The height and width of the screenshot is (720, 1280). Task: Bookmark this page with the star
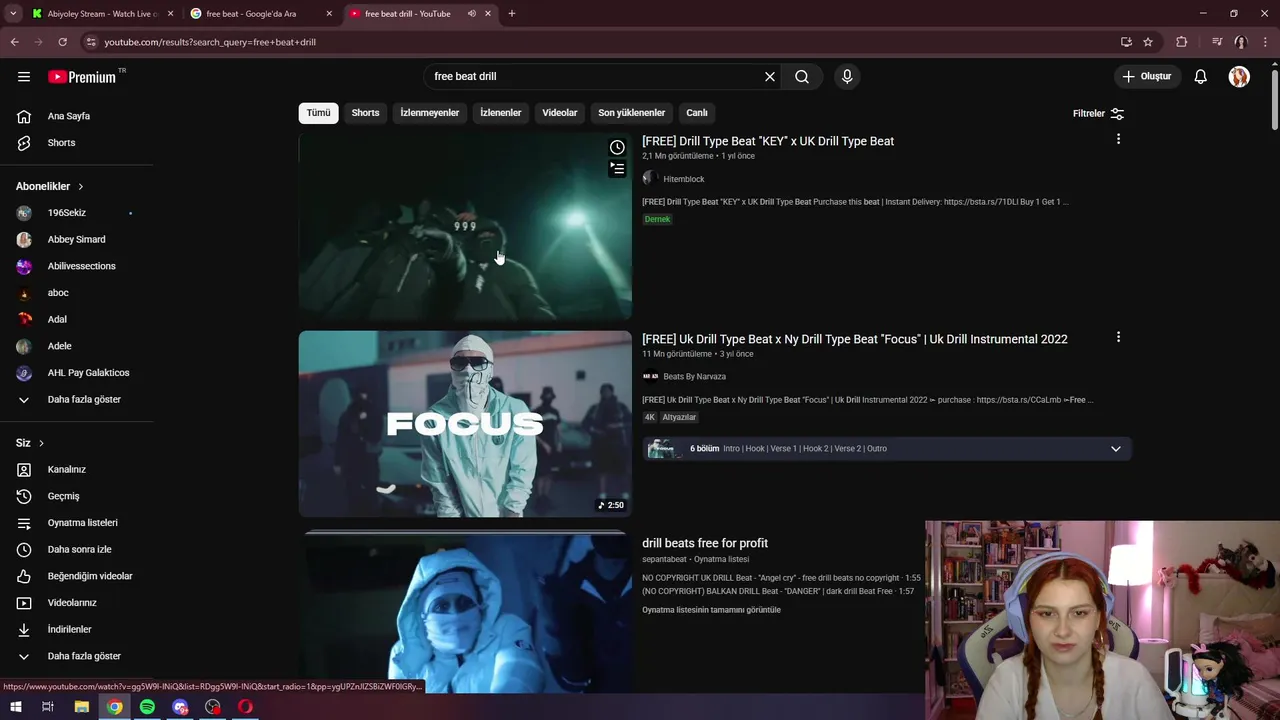pos(1148,42)
